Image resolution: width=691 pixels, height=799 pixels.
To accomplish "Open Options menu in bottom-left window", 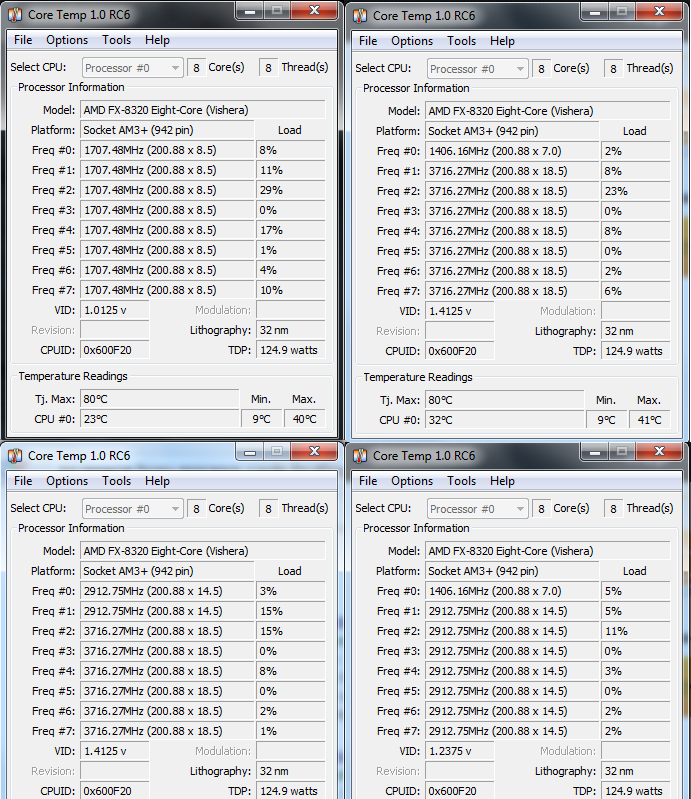I will 67,481.
